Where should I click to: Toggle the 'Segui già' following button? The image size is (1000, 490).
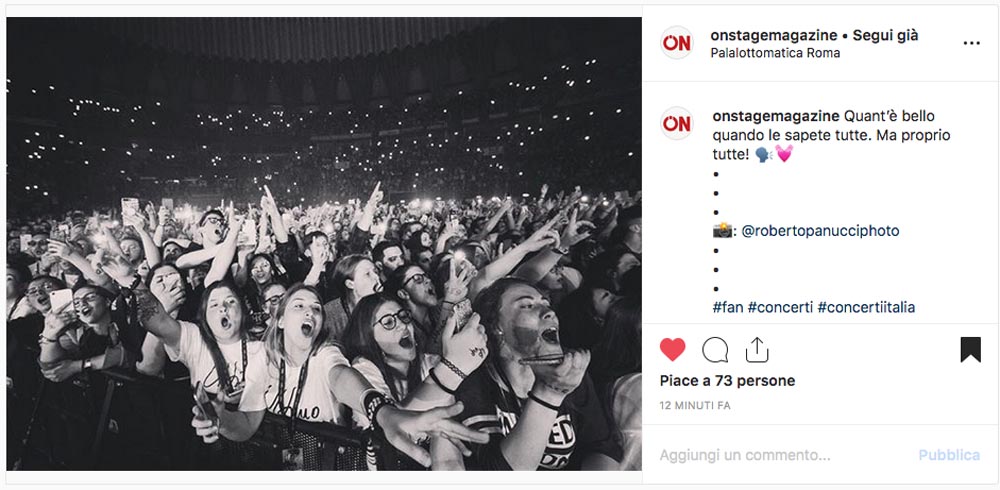click(885, 36)
